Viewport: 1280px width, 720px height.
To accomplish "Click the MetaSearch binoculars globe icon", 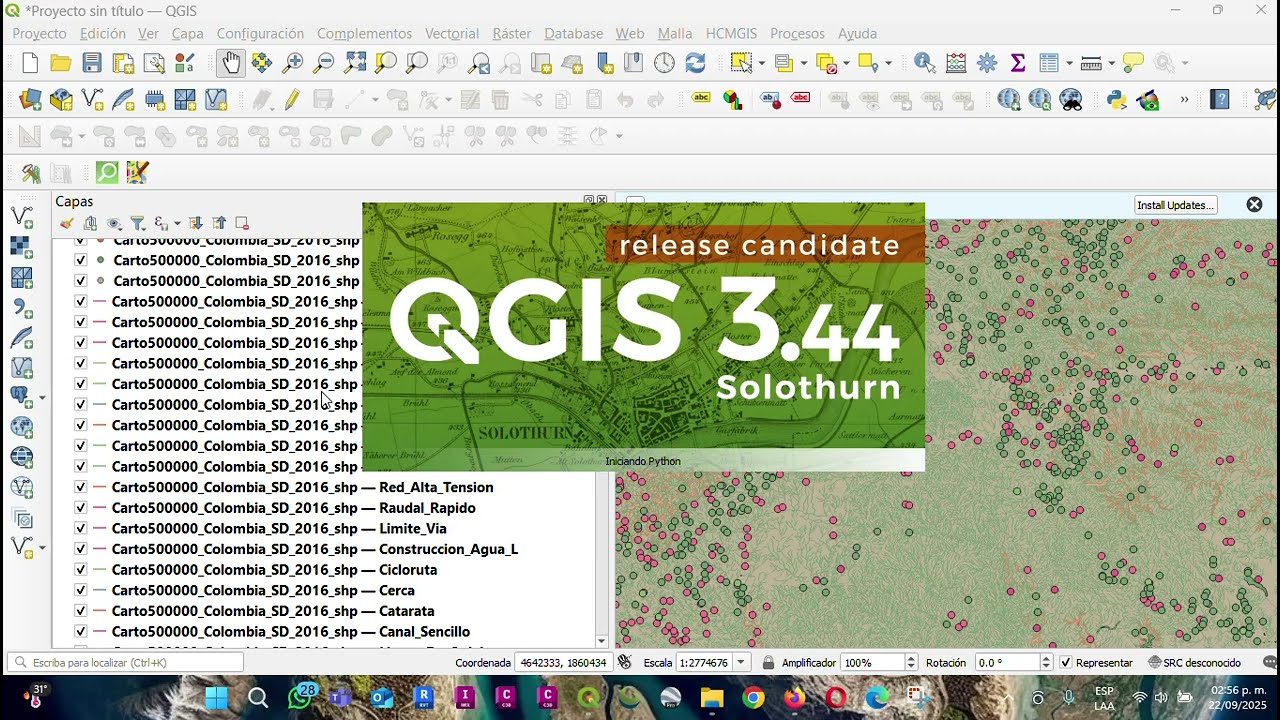I will [x=1071, y=99].
